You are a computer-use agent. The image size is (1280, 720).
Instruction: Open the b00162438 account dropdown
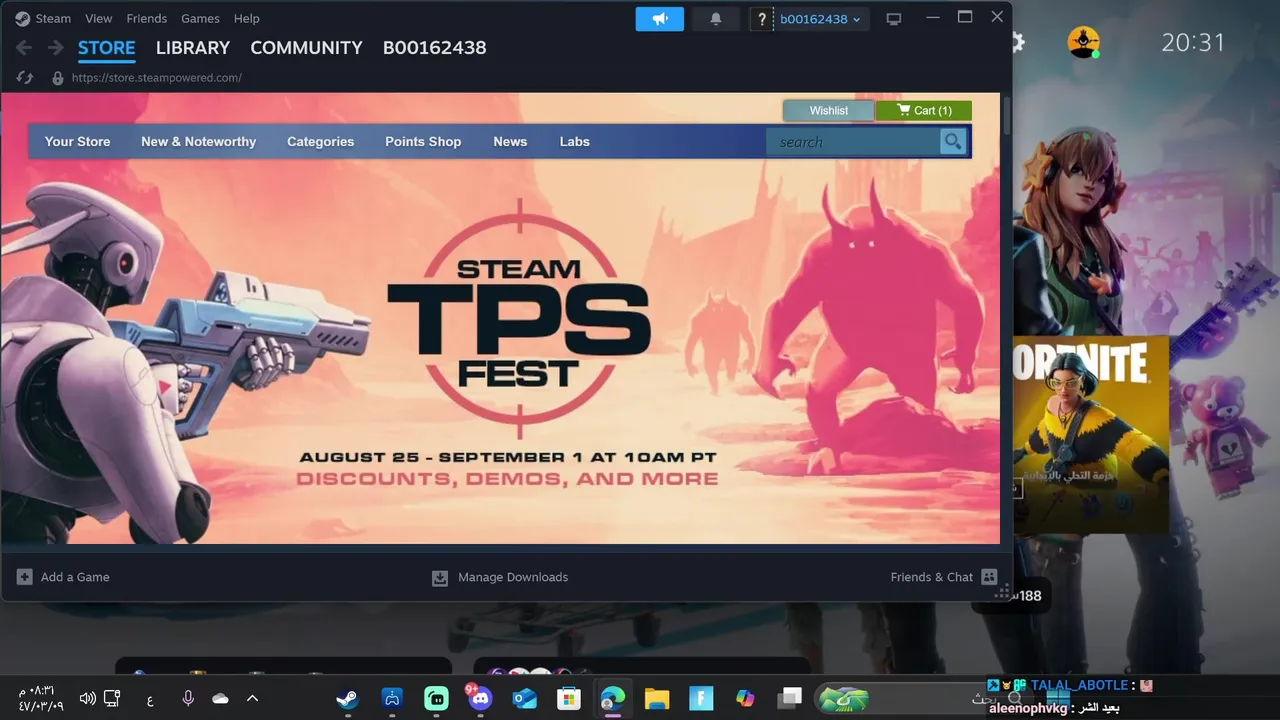coord(820,19)
